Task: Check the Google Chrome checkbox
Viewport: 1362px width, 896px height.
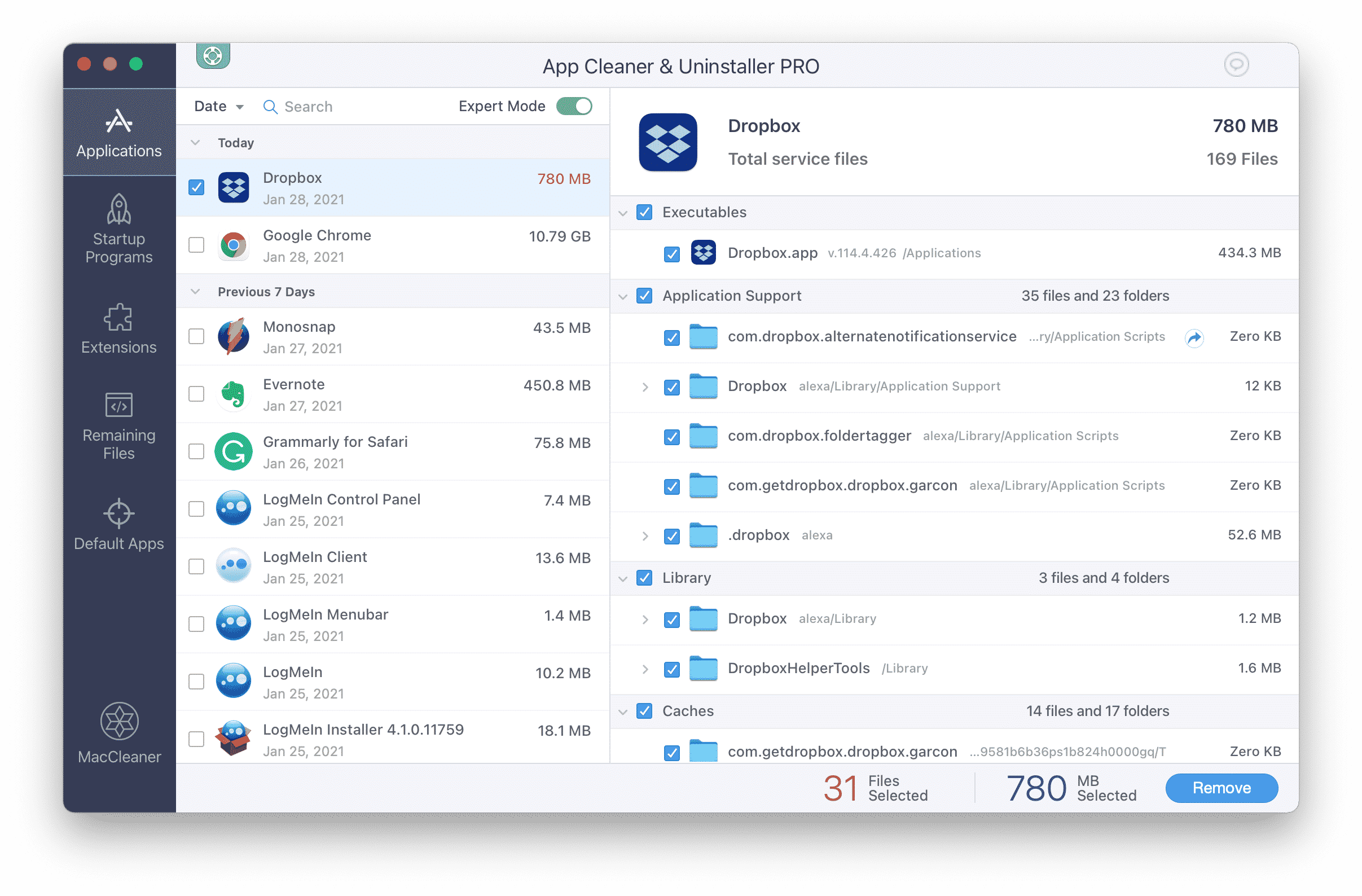Action: (197, 245)
